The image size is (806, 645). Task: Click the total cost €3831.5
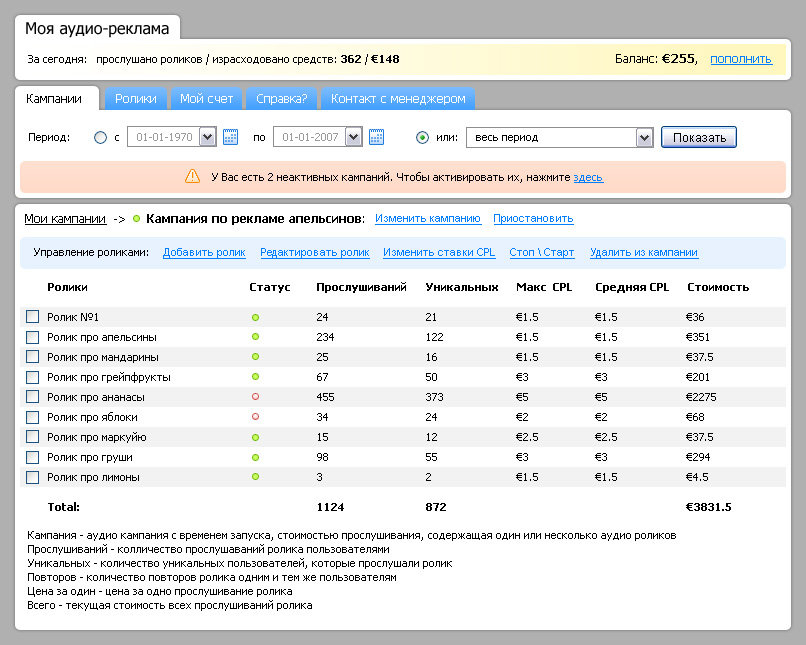point(708,507)
